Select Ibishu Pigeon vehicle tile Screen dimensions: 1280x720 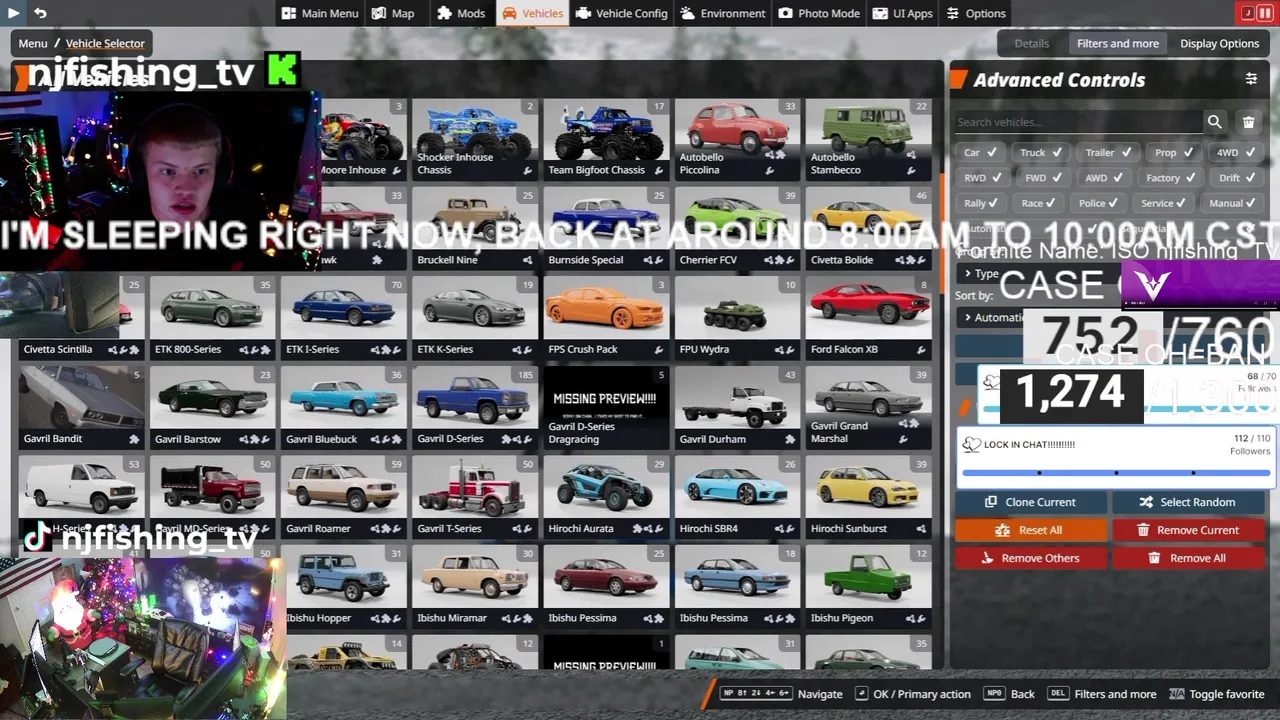tap(868, 587)
